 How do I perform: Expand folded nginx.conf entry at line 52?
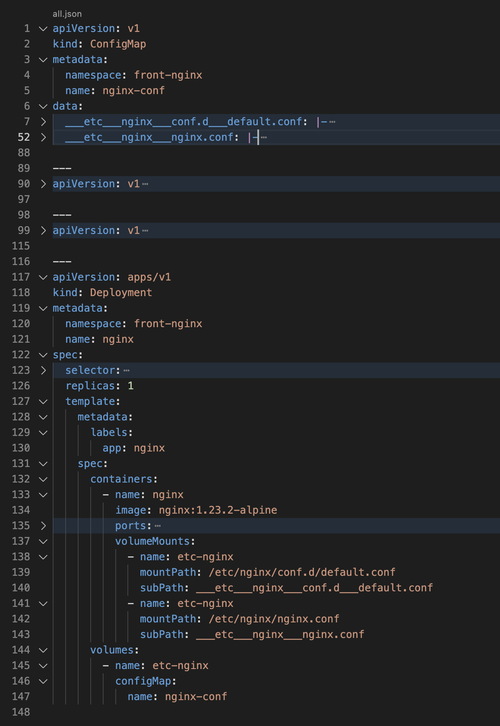coord(43,138)
